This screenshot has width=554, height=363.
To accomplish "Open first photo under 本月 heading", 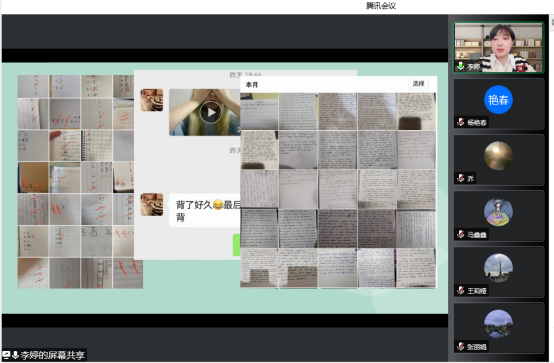I will point(259,111).
